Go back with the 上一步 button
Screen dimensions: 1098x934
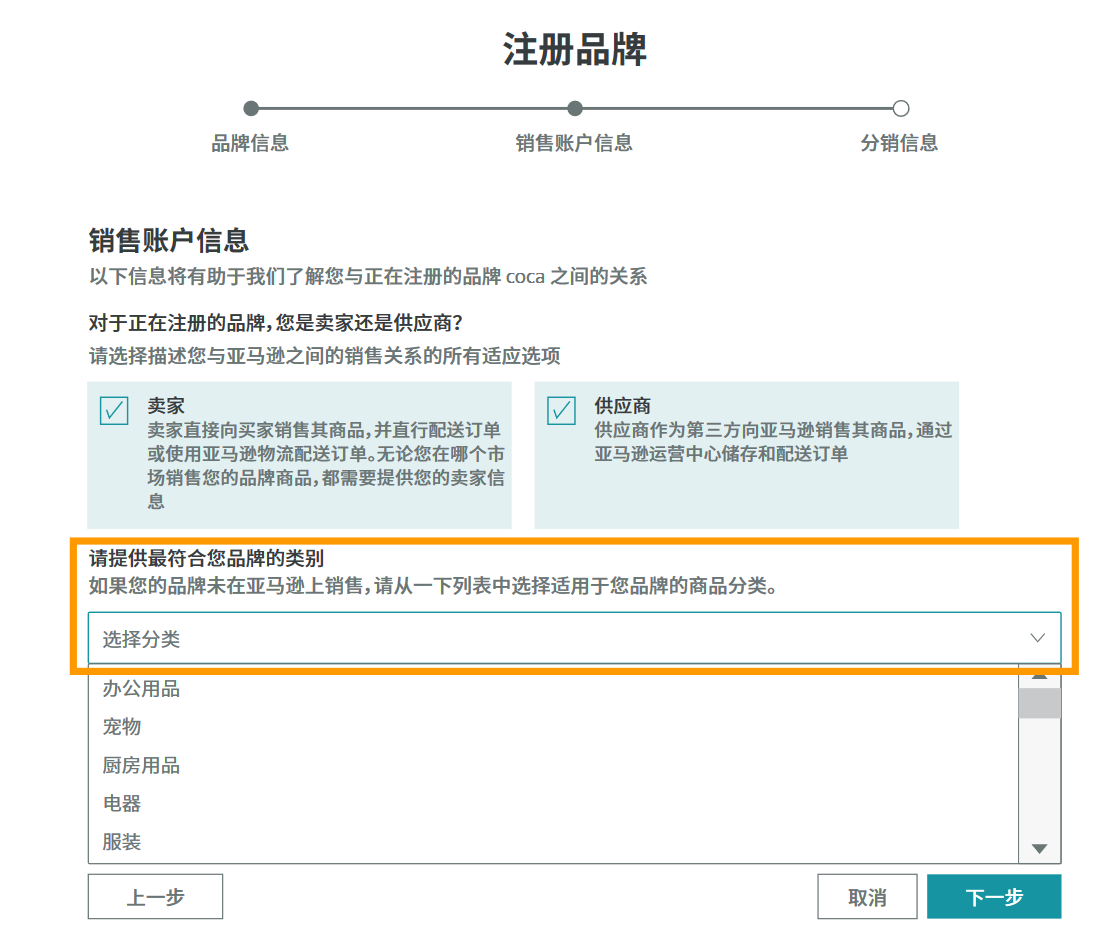pos(155,896)
